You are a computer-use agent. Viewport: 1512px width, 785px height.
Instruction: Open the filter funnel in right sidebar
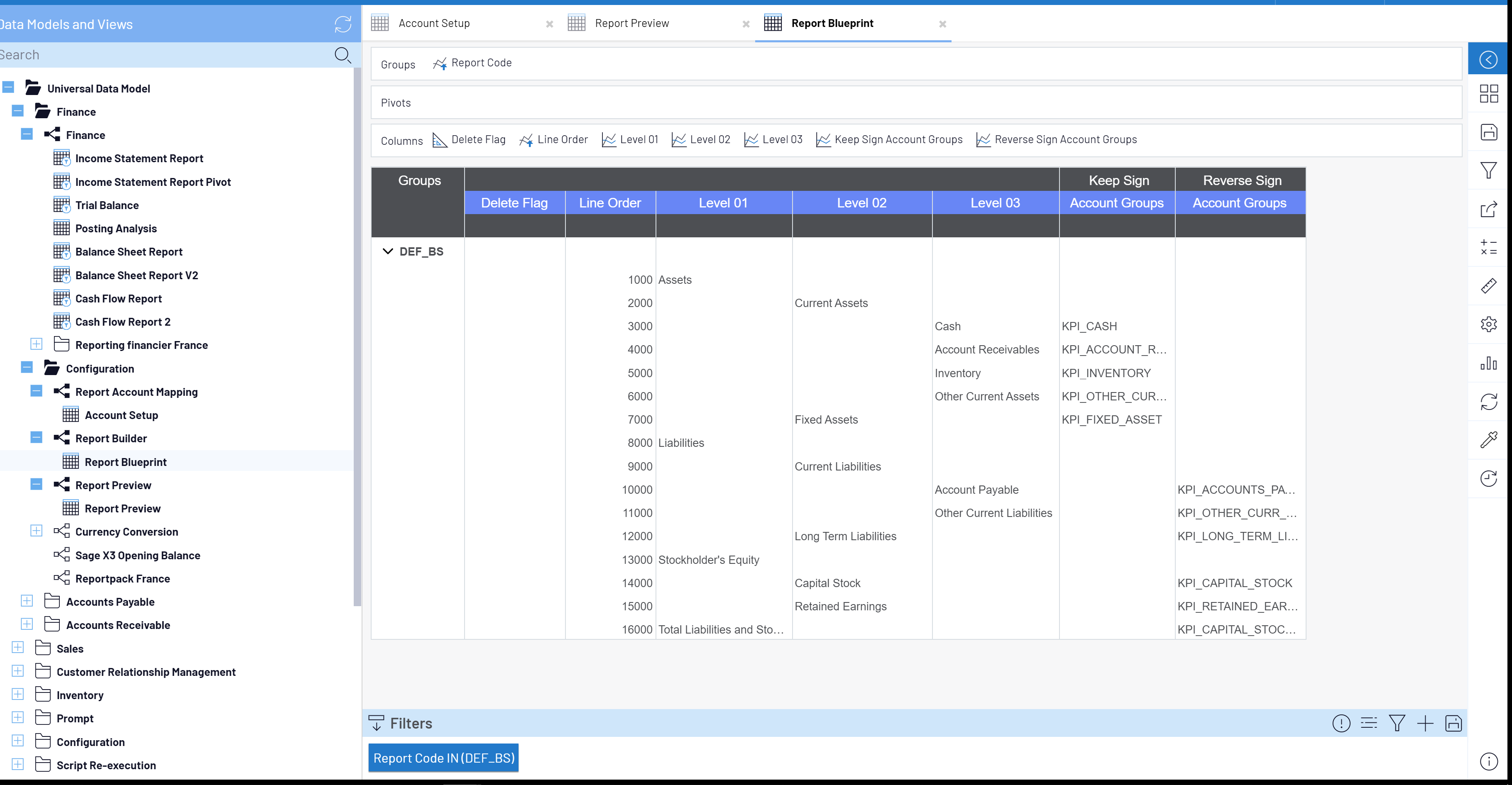(x=1488, y=171)
